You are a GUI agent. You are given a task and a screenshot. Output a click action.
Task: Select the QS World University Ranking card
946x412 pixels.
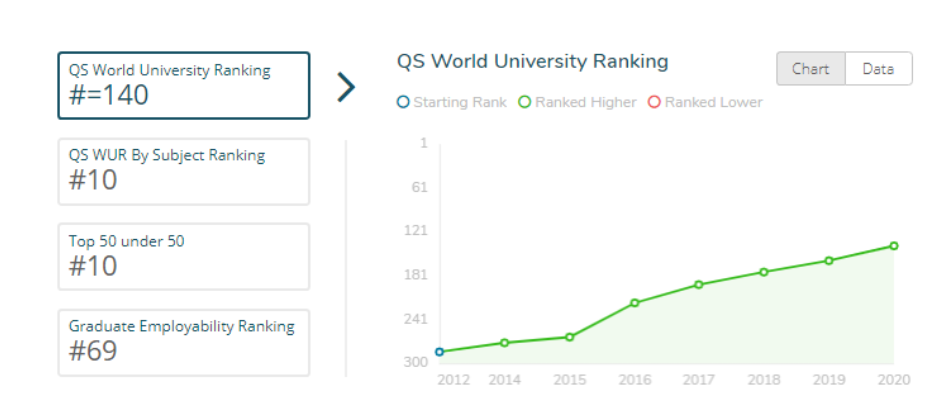(184, 85)
